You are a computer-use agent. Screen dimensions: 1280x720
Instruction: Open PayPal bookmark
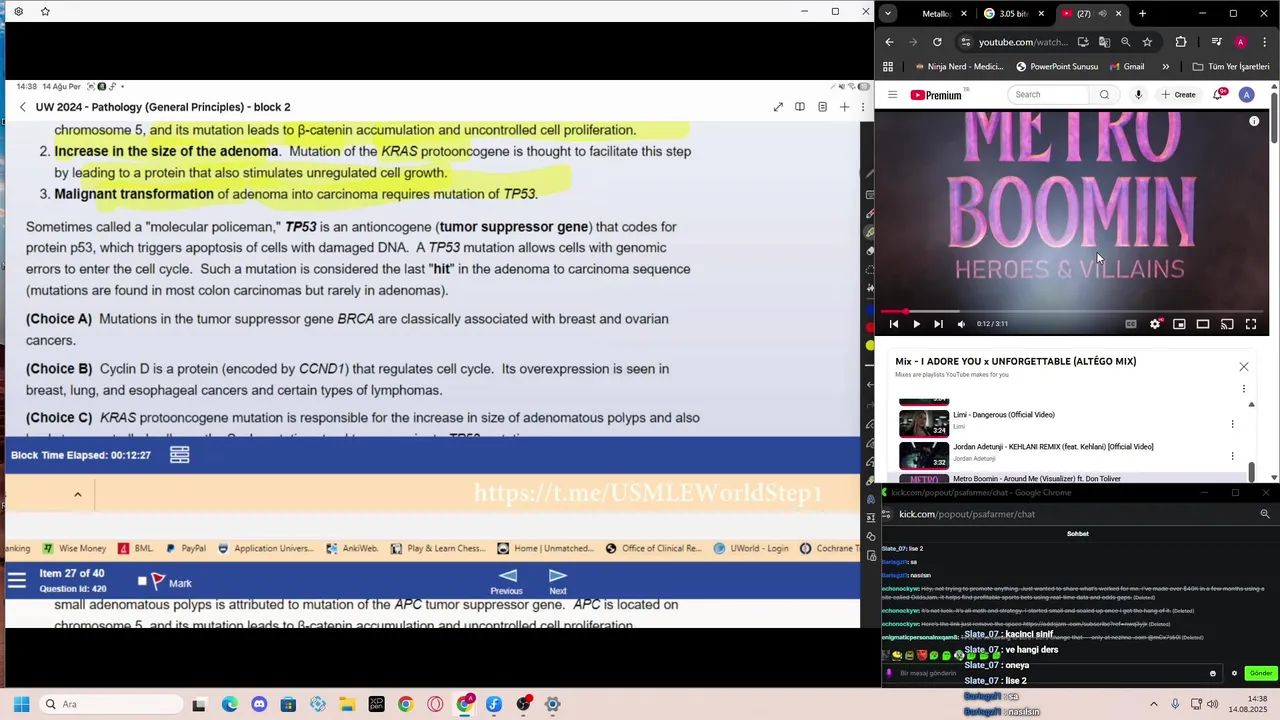[x=186, y=548]
